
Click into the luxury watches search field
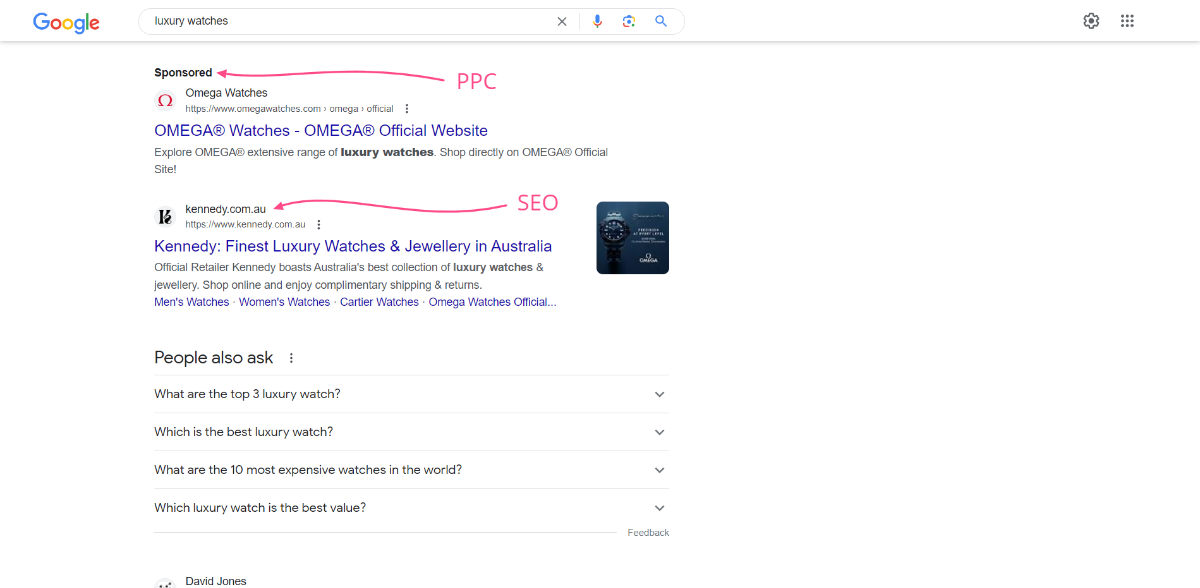pyautogui.click(x=350, y=21)
